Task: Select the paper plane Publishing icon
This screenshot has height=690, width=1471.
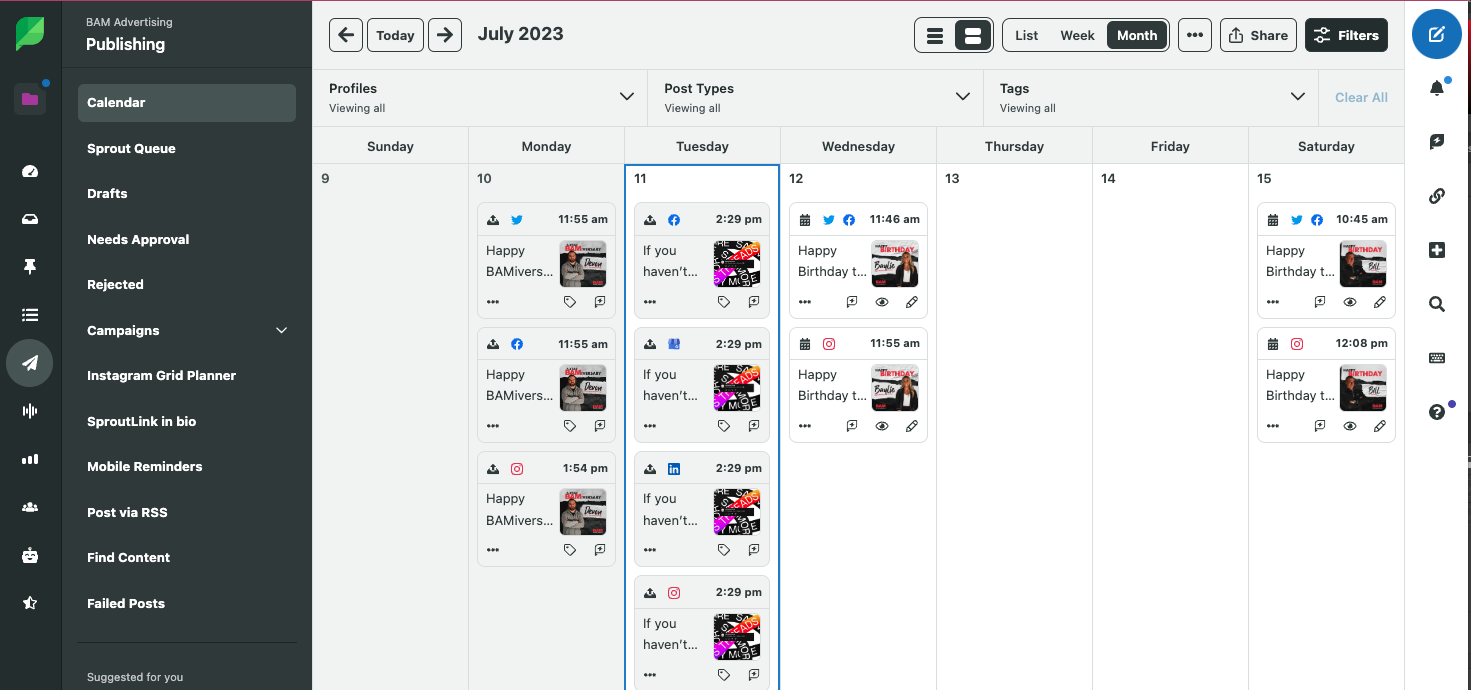Action: [x=30, y=363]
